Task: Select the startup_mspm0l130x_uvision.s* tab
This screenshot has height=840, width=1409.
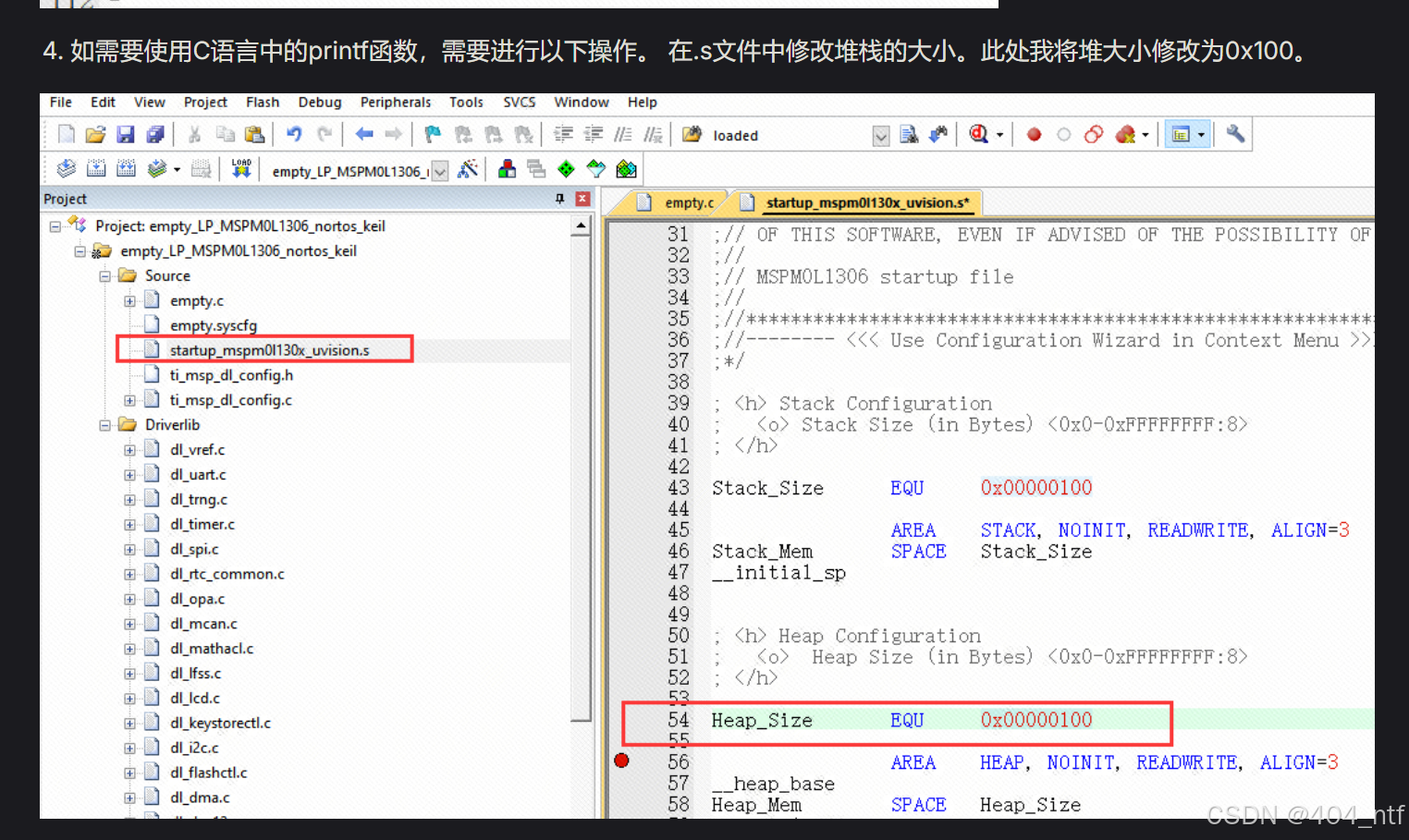Action: (x=855, y=202)
